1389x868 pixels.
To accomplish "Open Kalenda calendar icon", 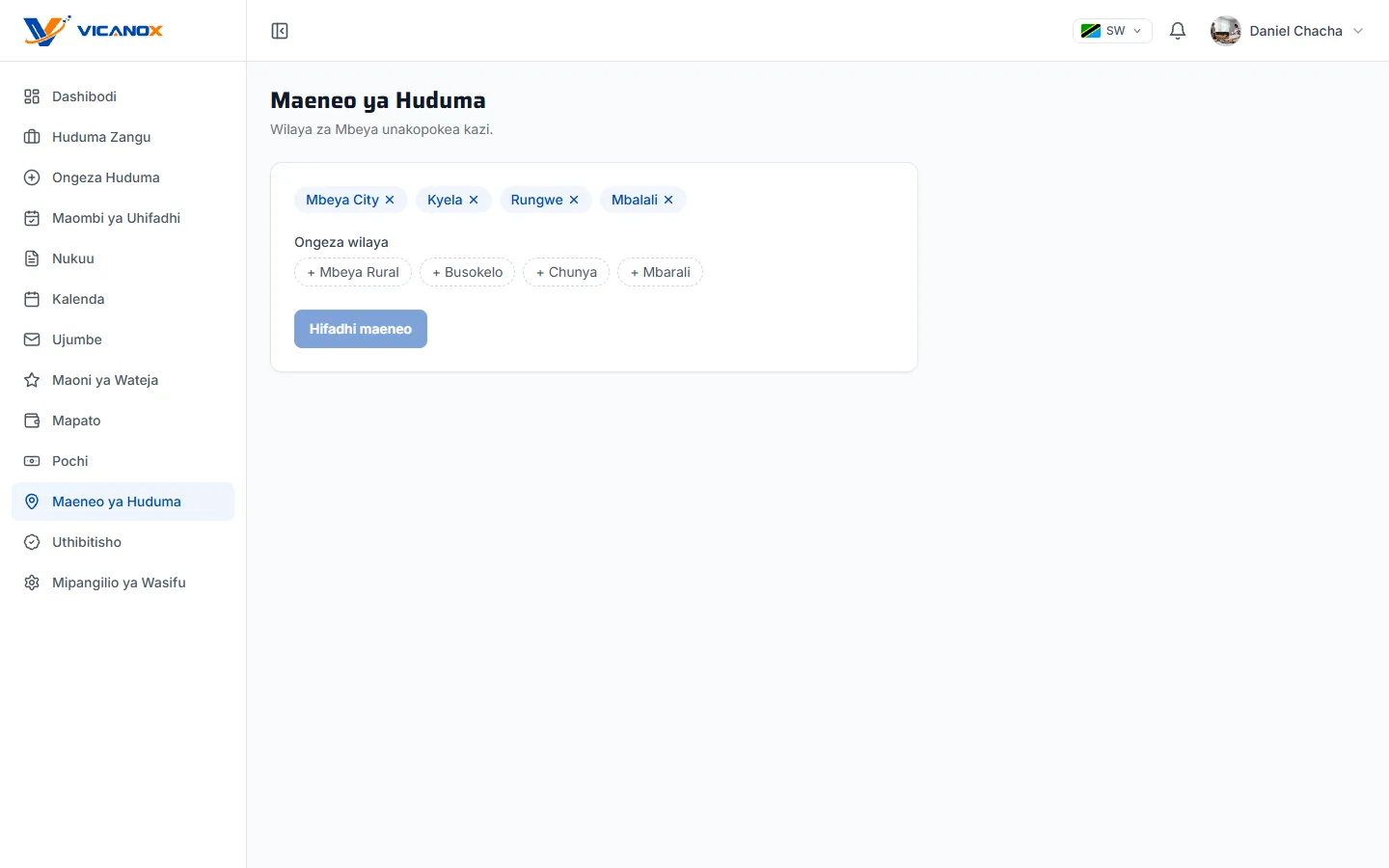I will 32,299.
